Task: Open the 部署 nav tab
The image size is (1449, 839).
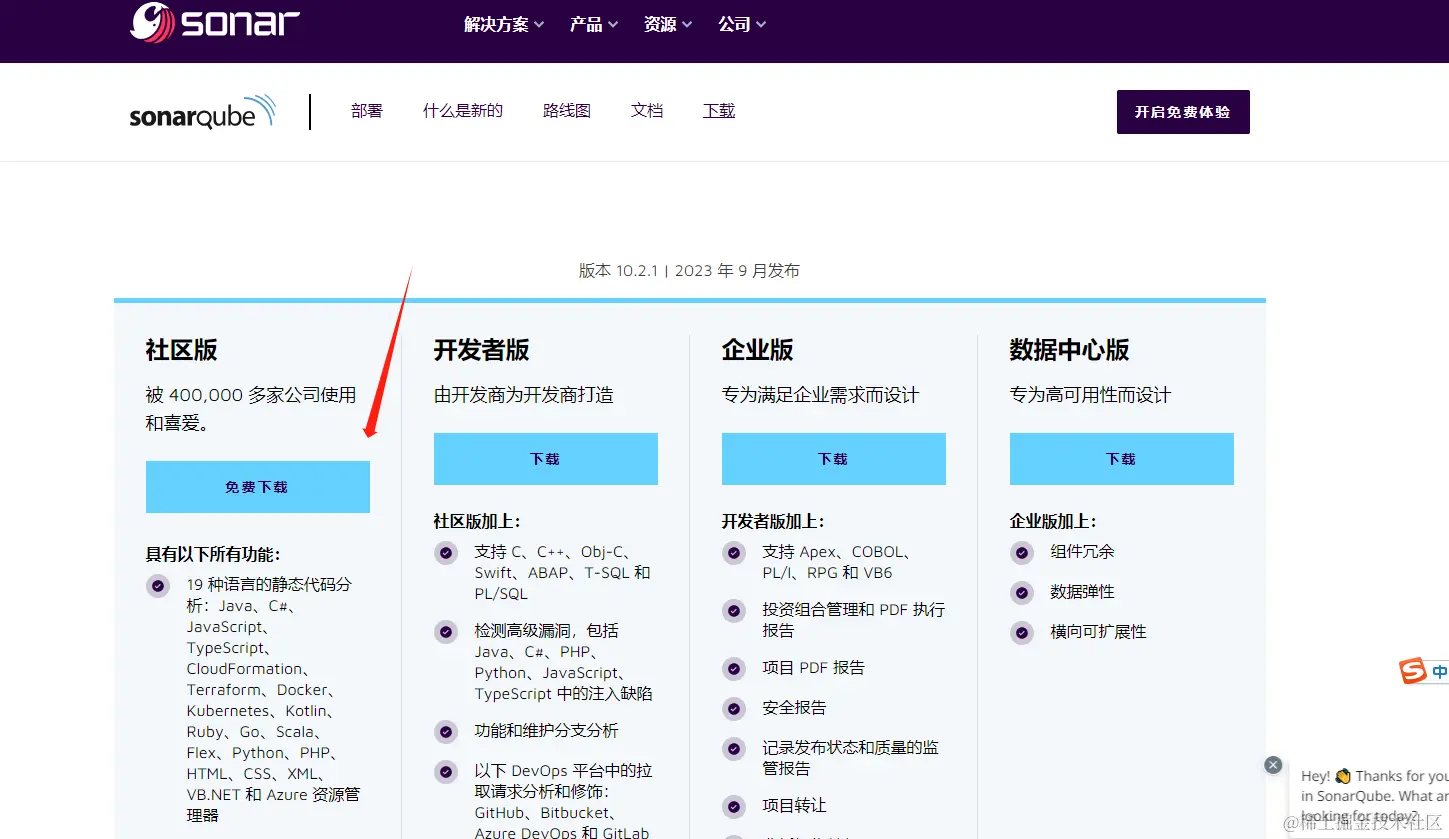Action: 367,111
